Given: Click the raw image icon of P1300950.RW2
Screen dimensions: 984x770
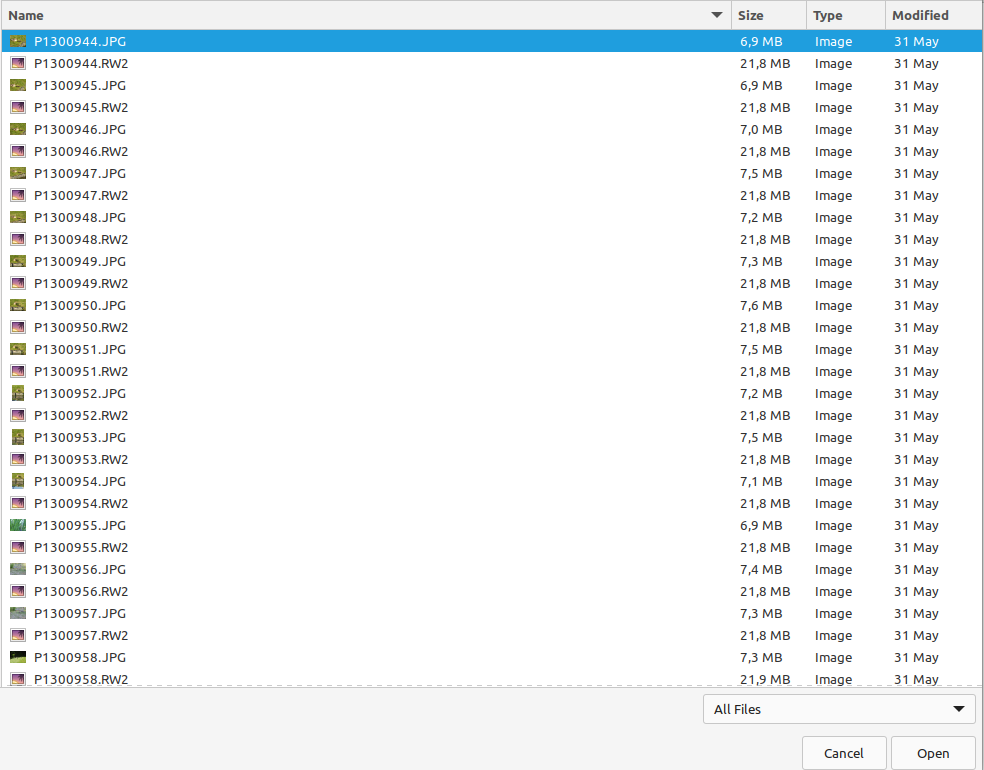Looking at the screenshot, I should pos(18,327).
